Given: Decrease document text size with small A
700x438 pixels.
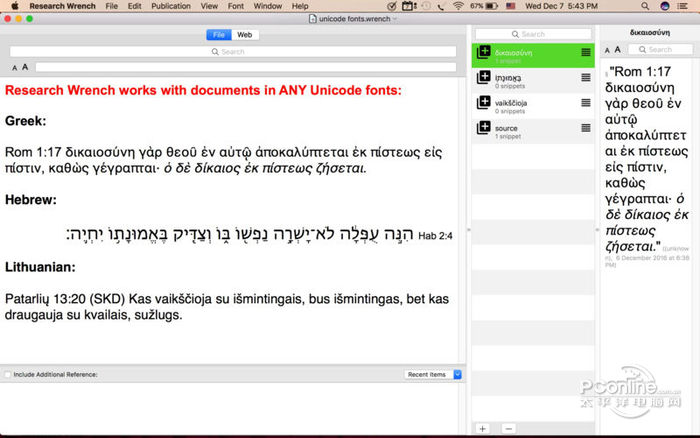Looking at the screenshot, I should pos(14,68).
